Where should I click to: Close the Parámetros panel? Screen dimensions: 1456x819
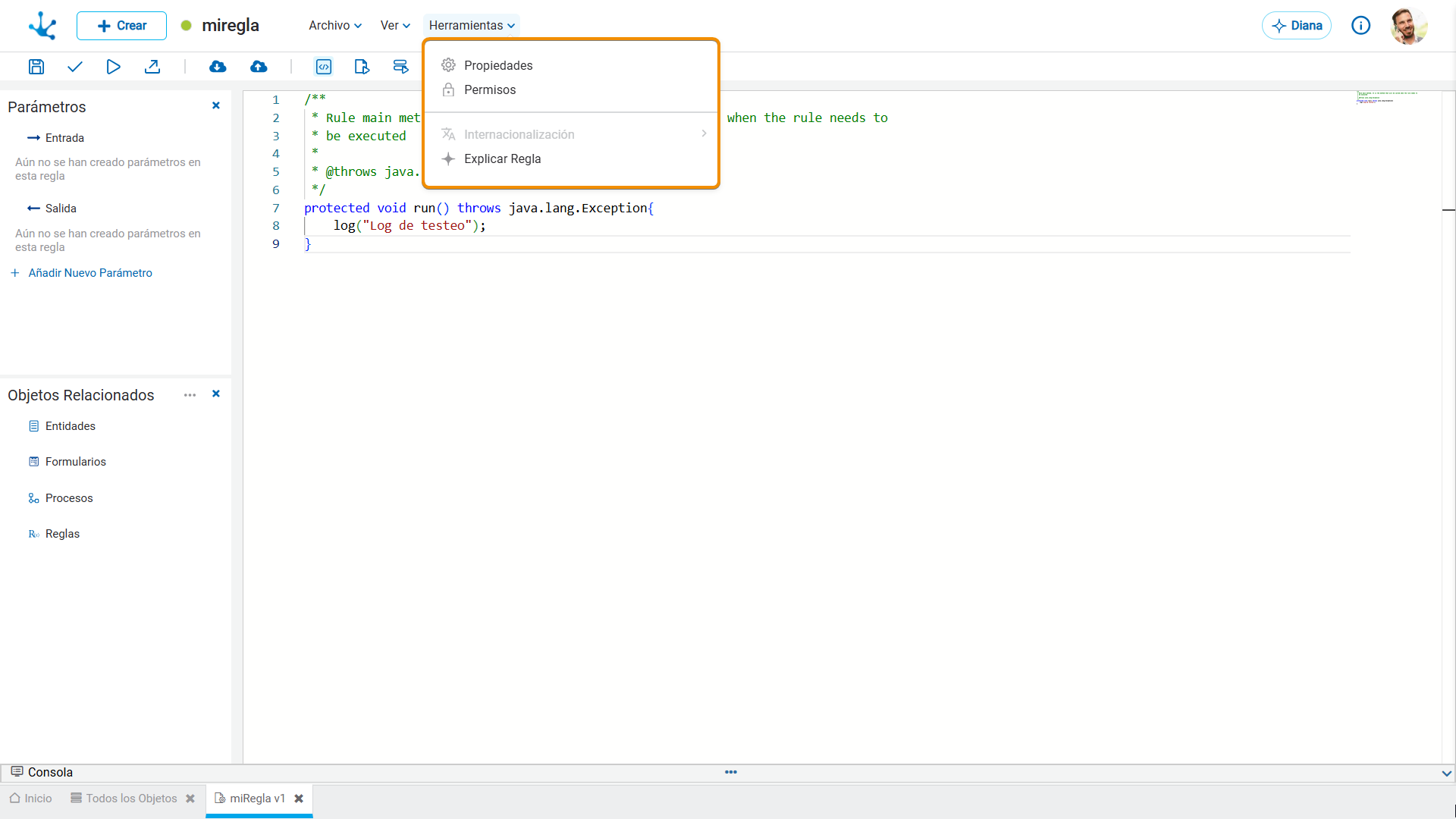coord(216,105)
